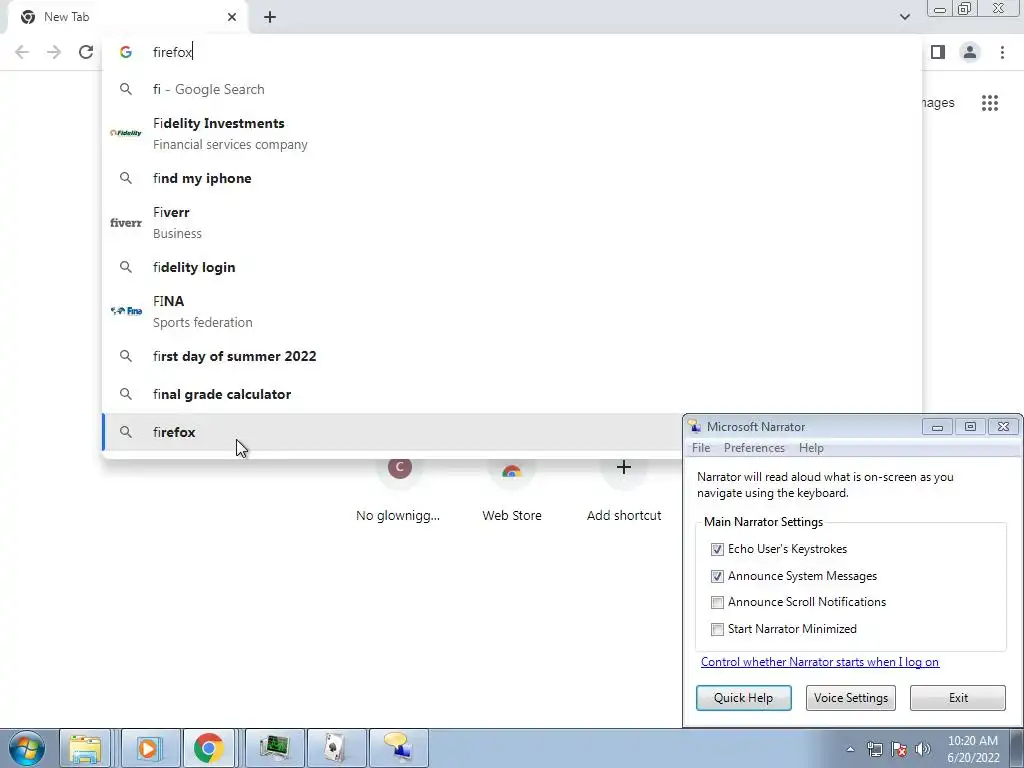The image size is (1024, 768).
Task: Open the monitor app on the taskbar
Action: pyautogui.click(x=274, y=748)
